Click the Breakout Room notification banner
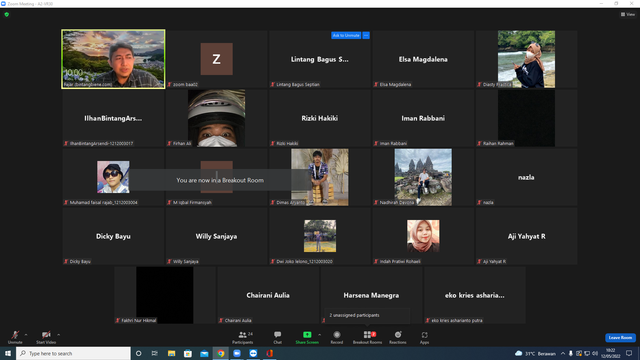Viewport: 640px width, 360px height. coord(220,180)
